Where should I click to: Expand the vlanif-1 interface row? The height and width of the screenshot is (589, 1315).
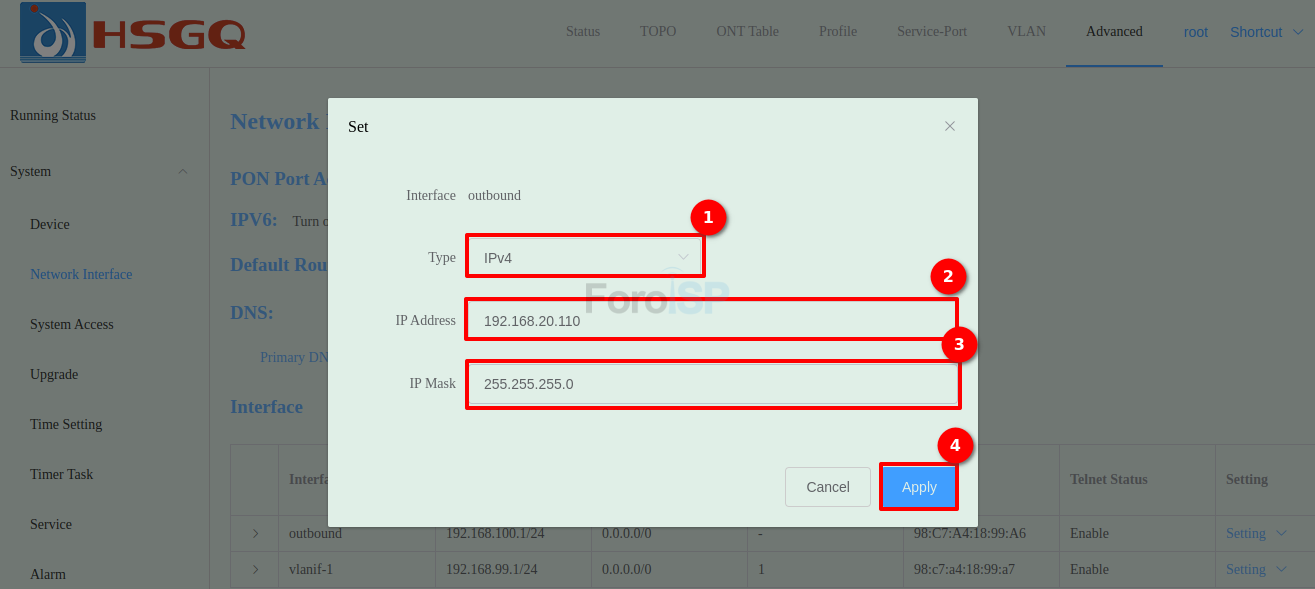255,569
